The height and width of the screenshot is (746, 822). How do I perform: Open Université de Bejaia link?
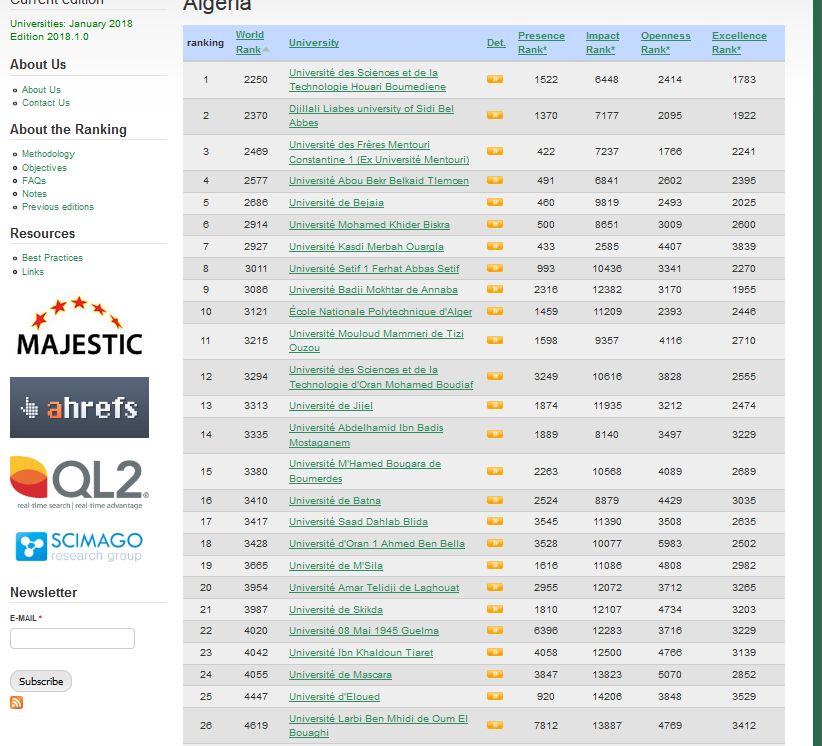tap(336, 202)
